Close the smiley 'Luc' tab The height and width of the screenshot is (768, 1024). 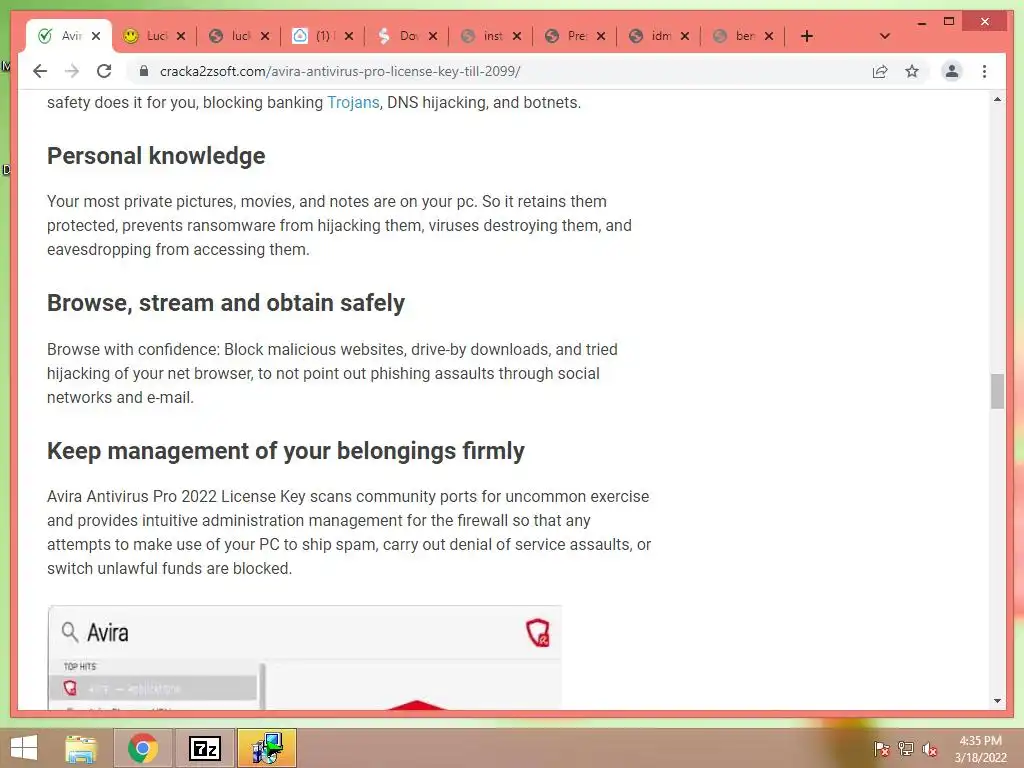coord(181,36)
